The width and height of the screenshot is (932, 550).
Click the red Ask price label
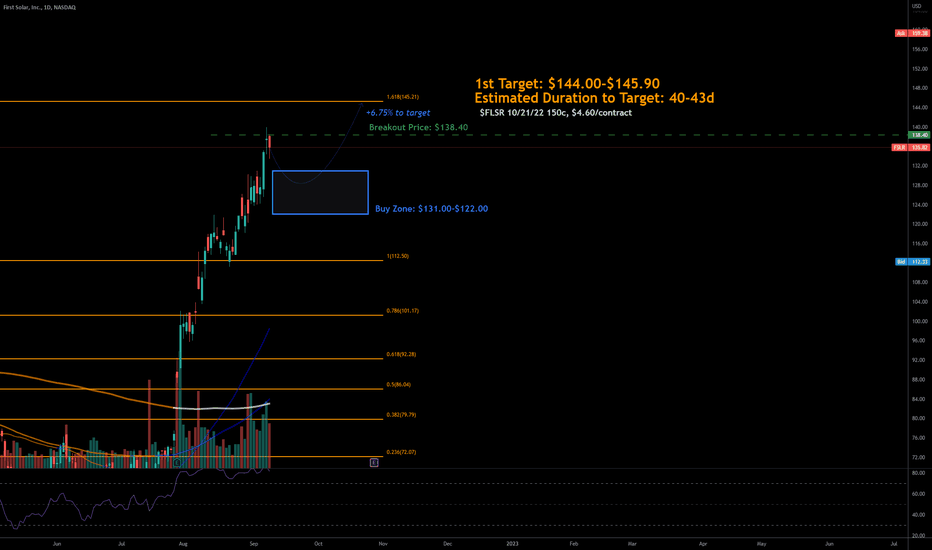[x=912, y=33]
